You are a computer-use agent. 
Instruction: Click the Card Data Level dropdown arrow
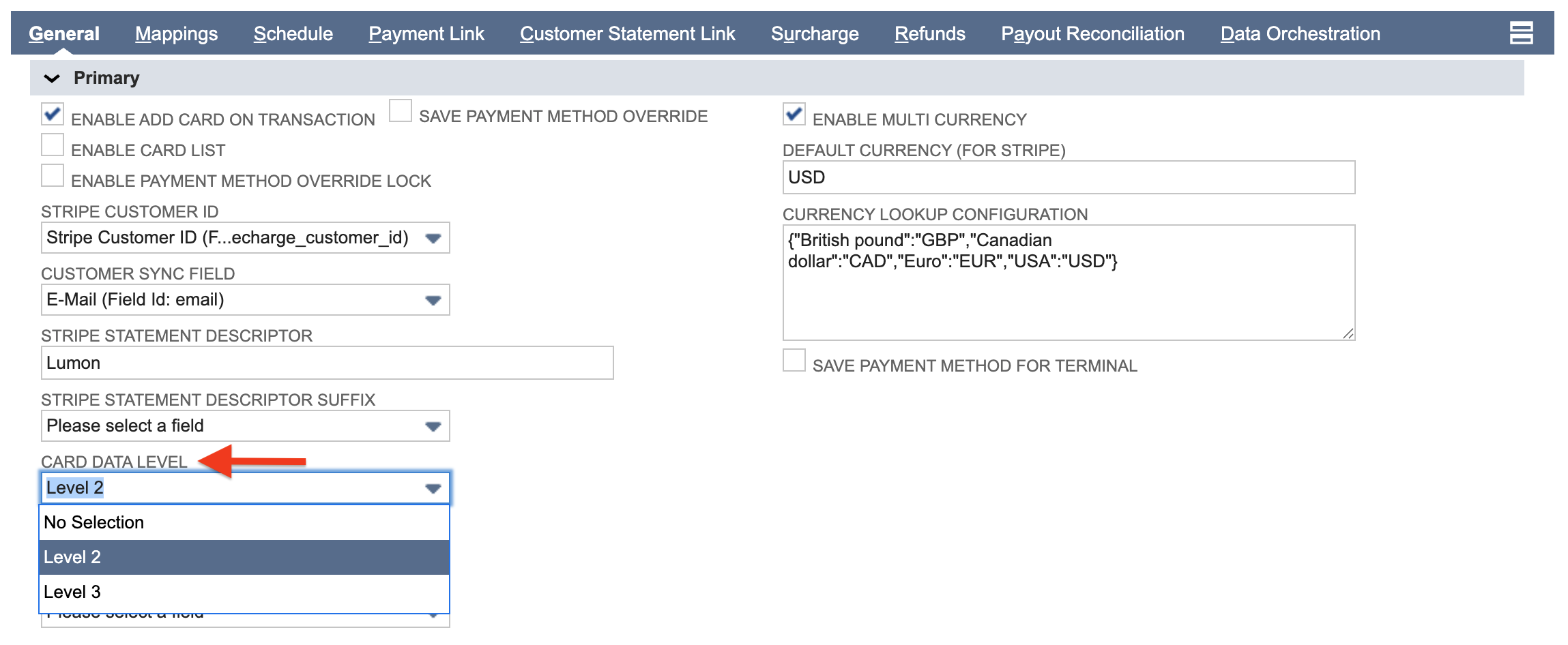[433, 488]
